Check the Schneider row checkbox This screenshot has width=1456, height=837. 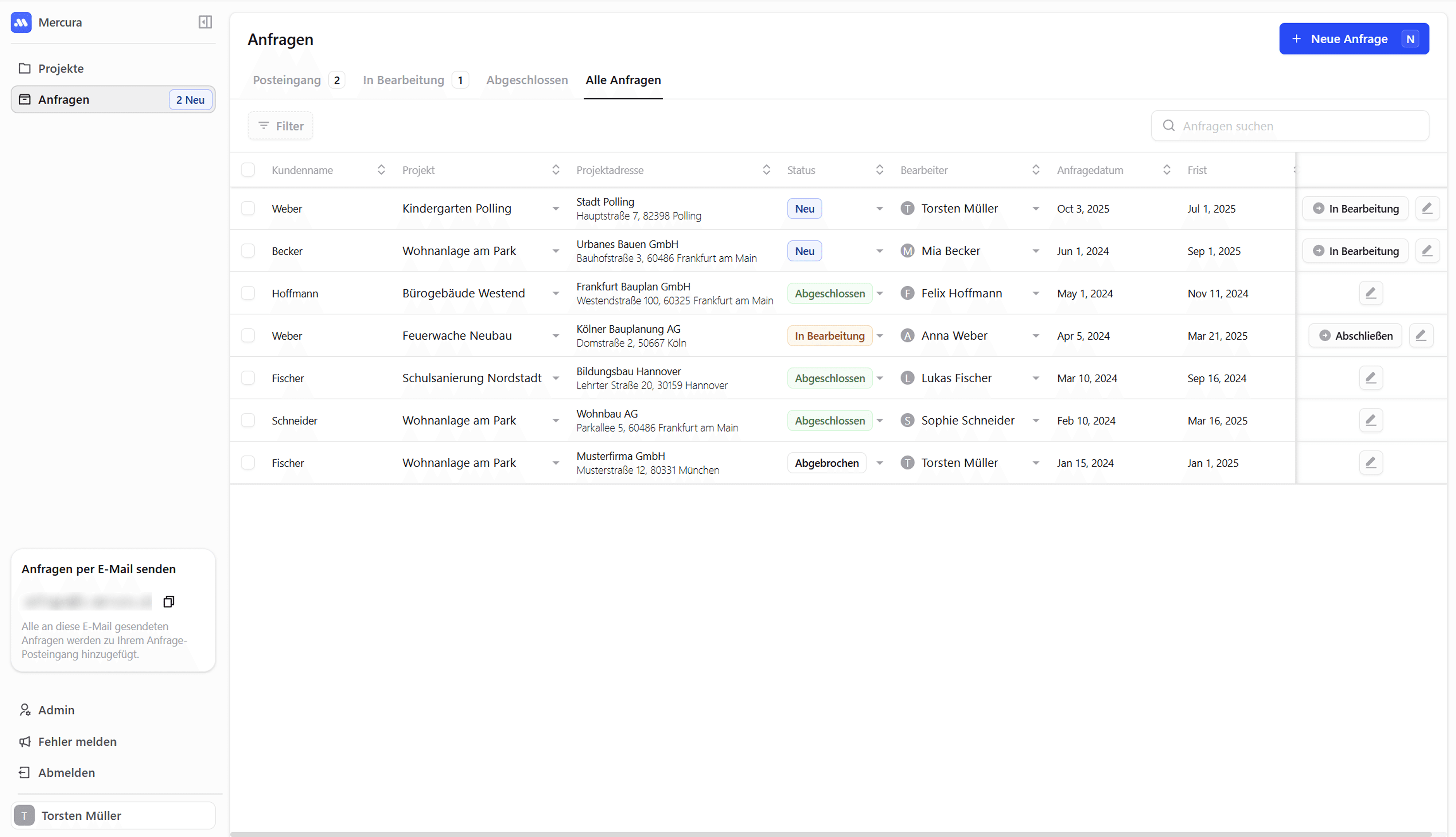248,420
